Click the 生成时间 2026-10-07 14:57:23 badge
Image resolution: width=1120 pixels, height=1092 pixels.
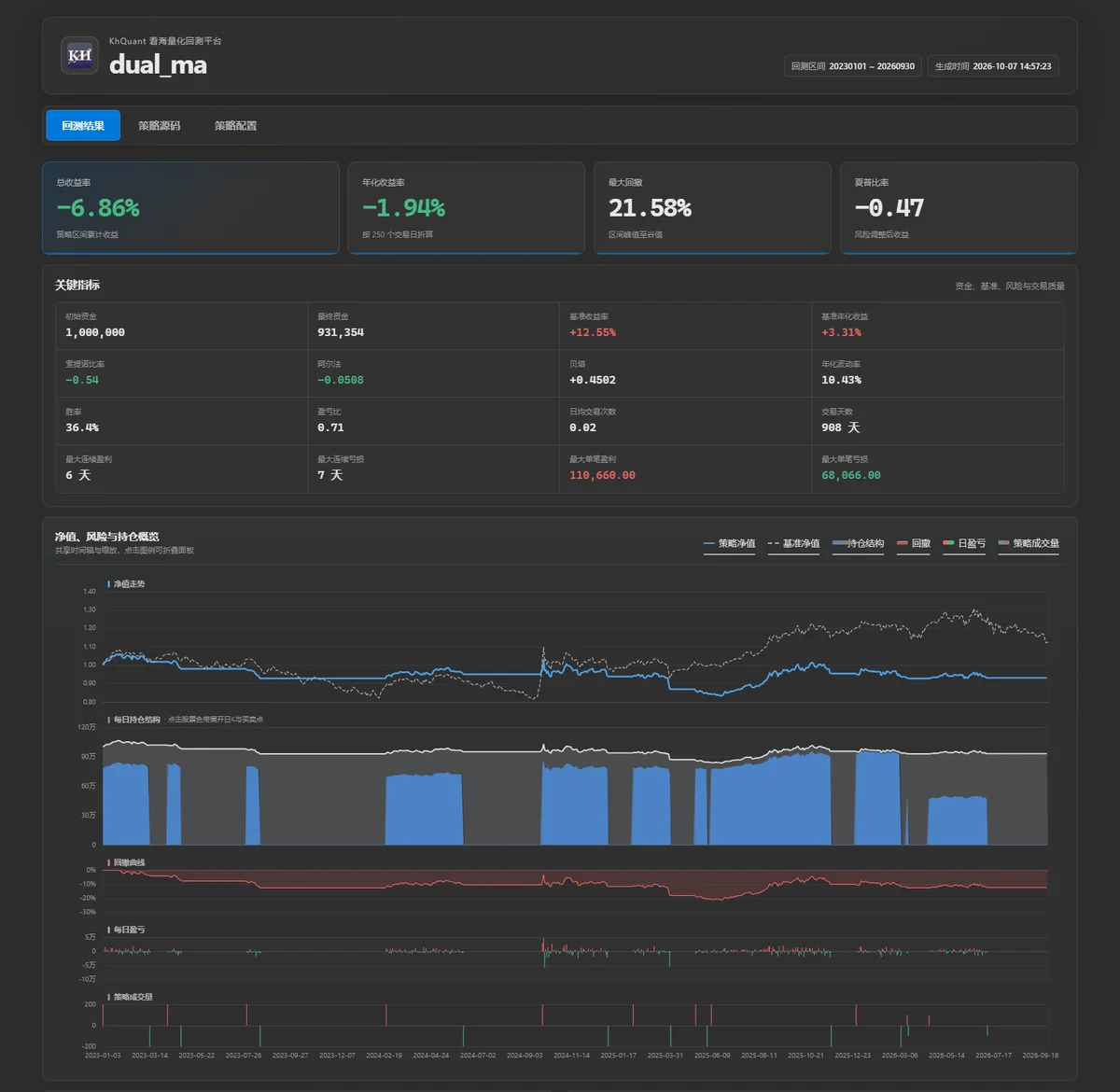993,66
